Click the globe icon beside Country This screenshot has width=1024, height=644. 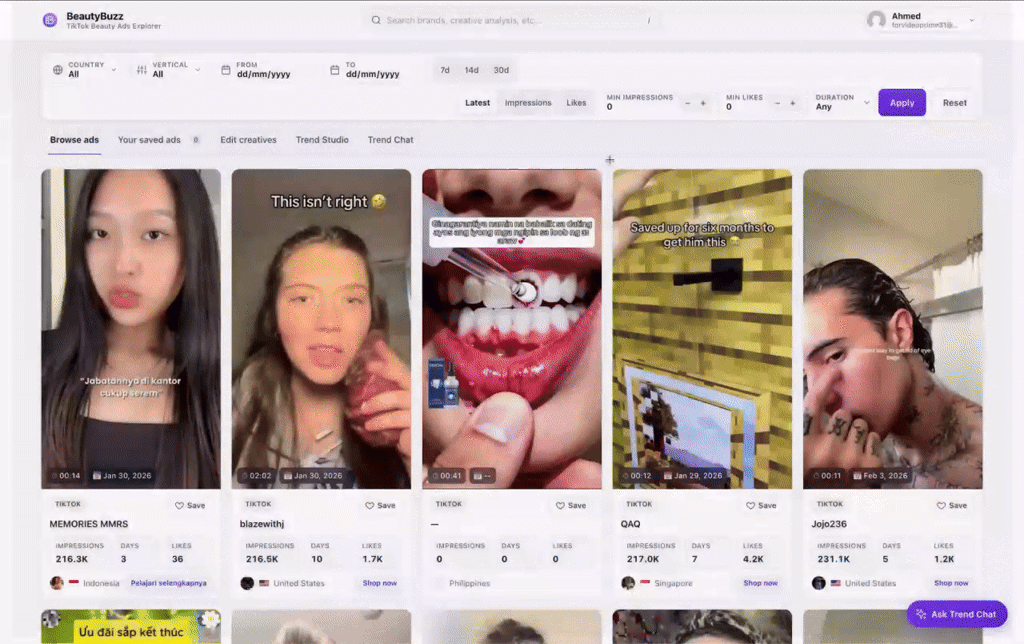click(x=57, y=70)
